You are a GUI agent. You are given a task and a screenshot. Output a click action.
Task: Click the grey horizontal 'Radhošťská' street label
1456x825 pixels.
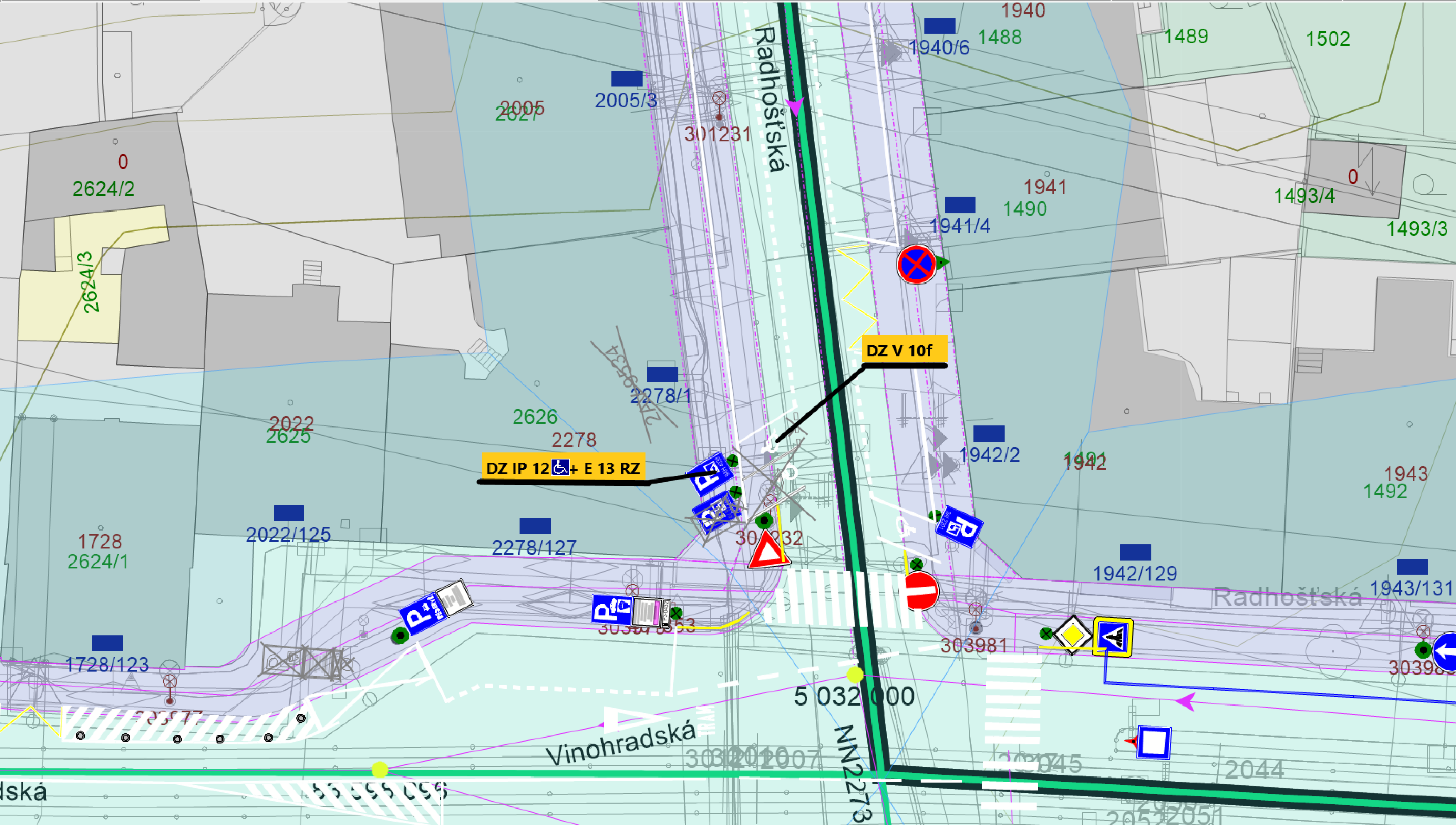pyautogui.click(x=1287, y=597)
